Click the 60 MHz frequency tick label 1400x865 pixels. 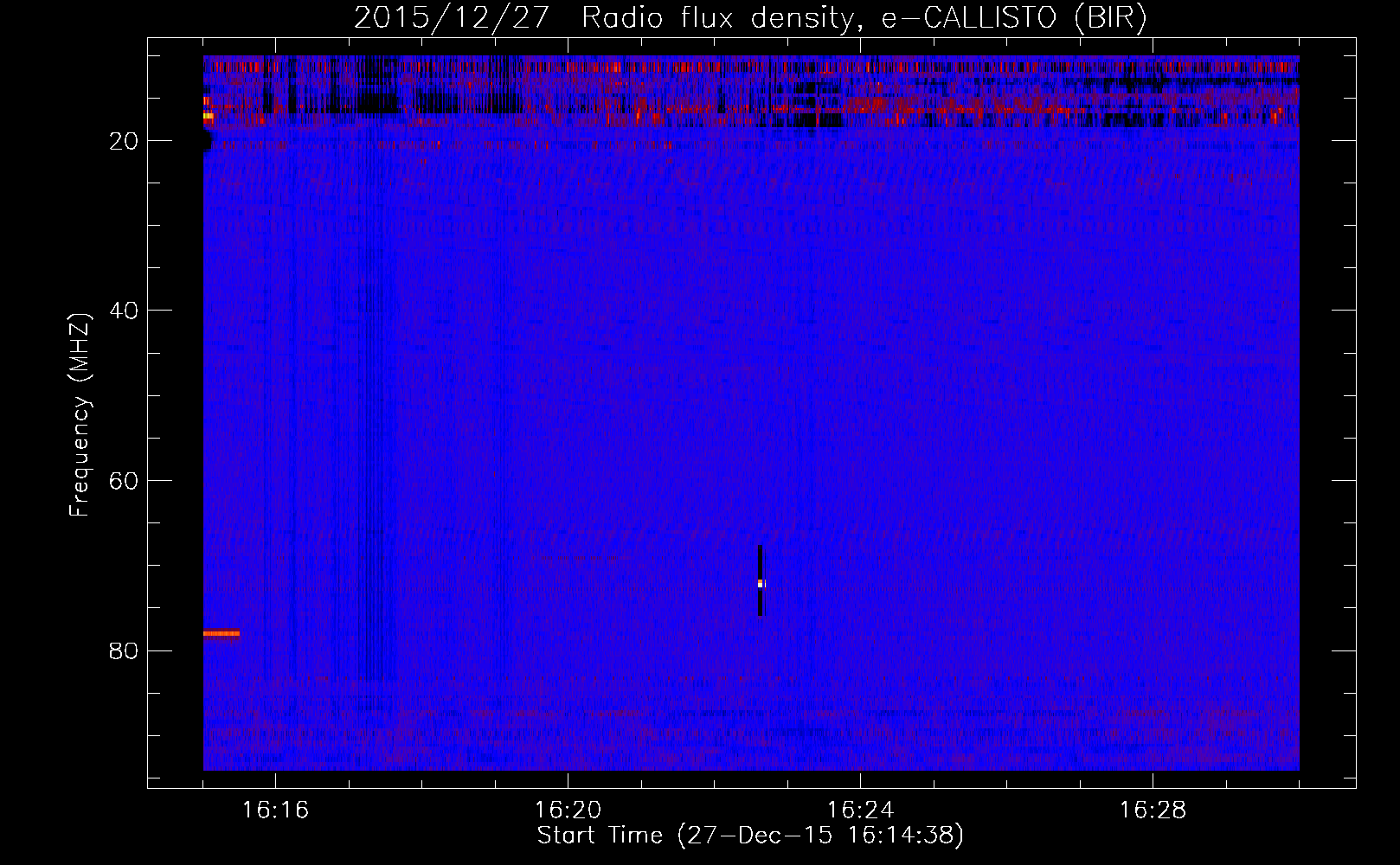coord(124,481)
